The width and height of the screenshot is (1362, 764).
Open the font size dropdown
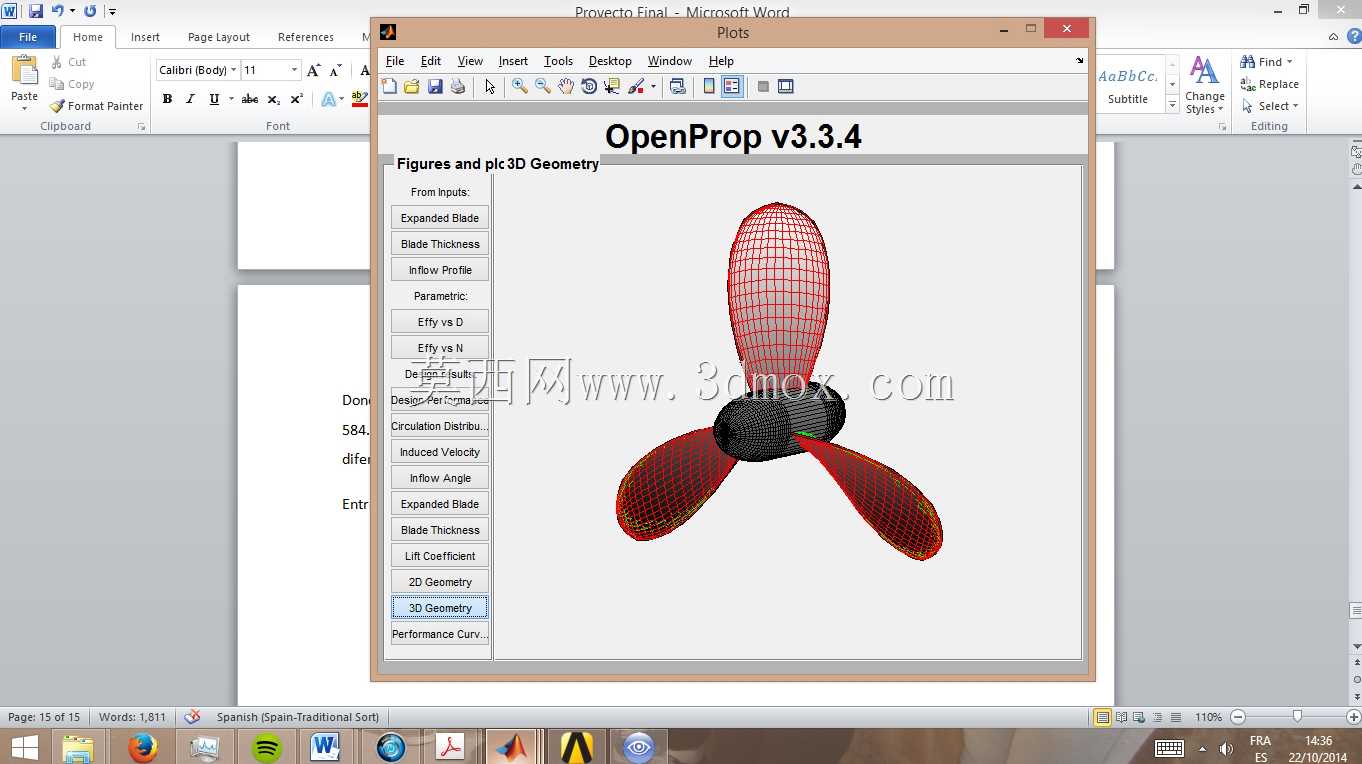pos(294,70)
